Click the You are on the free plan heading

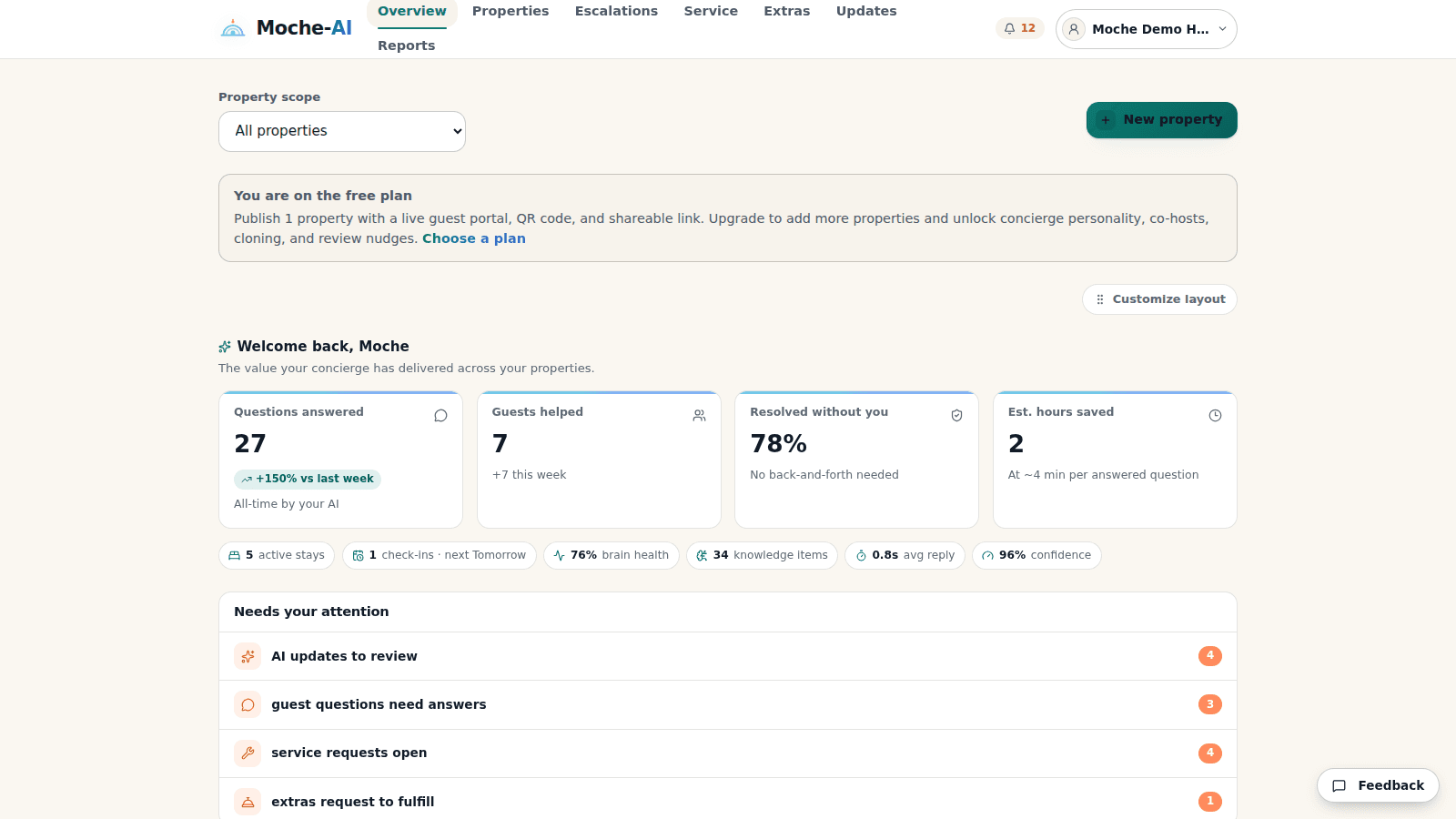click(323, 196)
